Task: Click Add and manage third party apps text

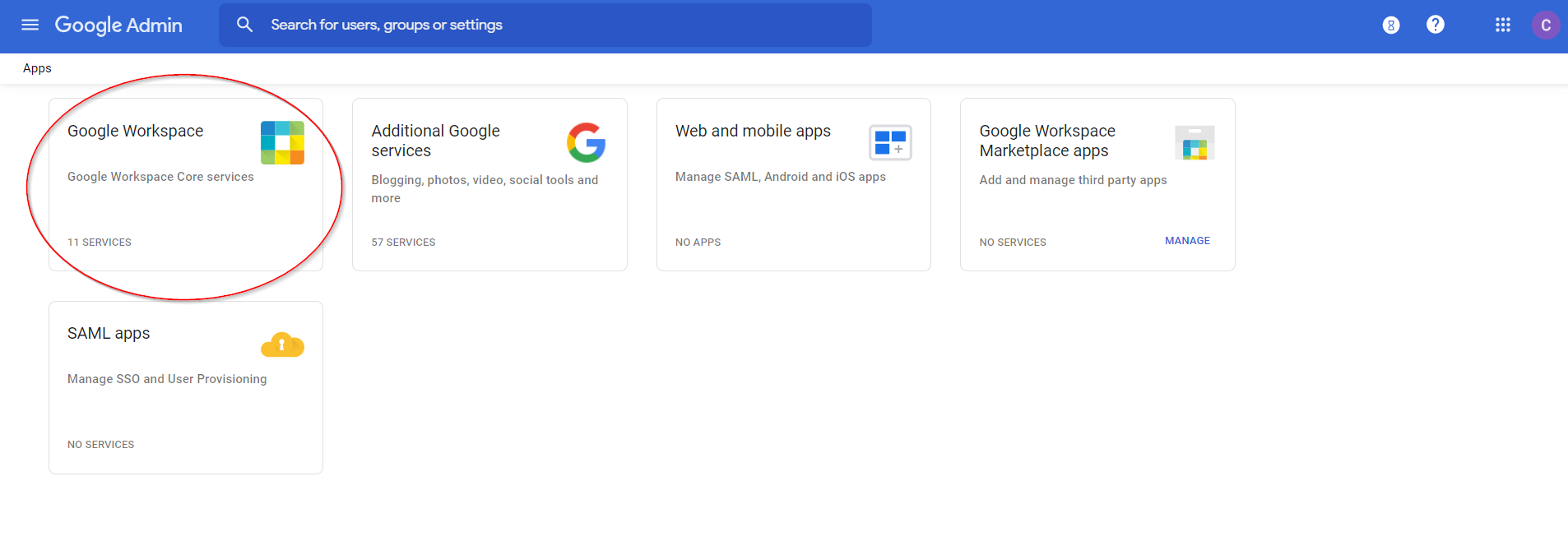Action: pos(1073,180)
